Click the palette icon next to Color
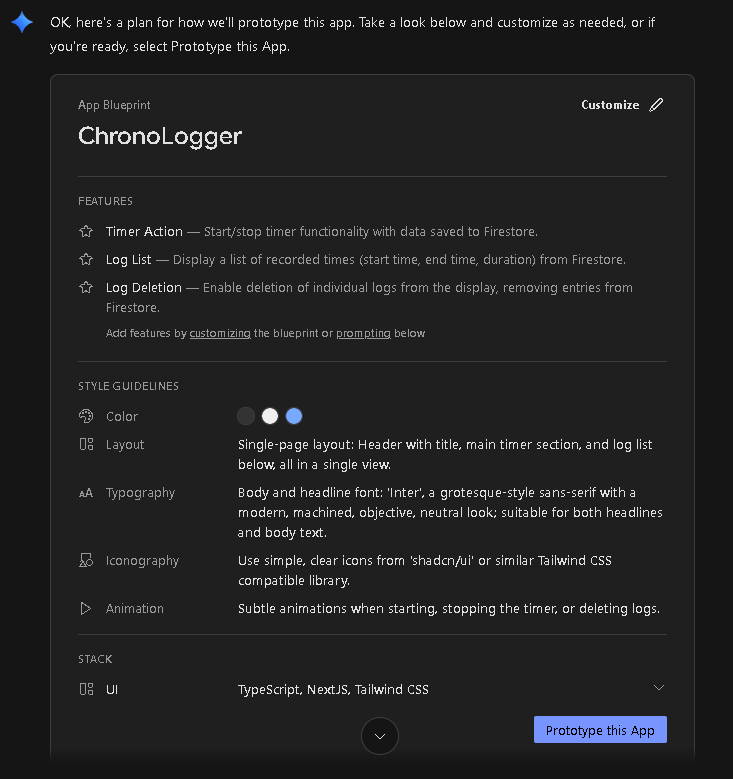733x779 pixels. click(86, 416)
